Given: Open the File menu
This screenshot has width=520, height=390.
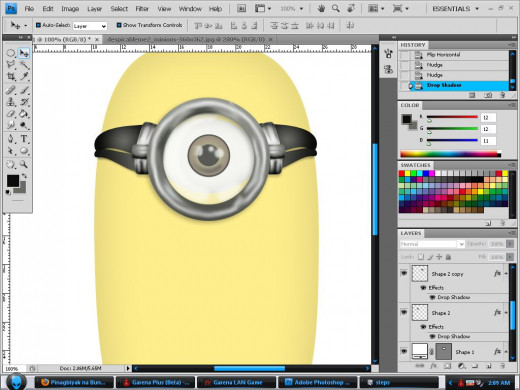Looking at the screenshot, I should point(29,9).
